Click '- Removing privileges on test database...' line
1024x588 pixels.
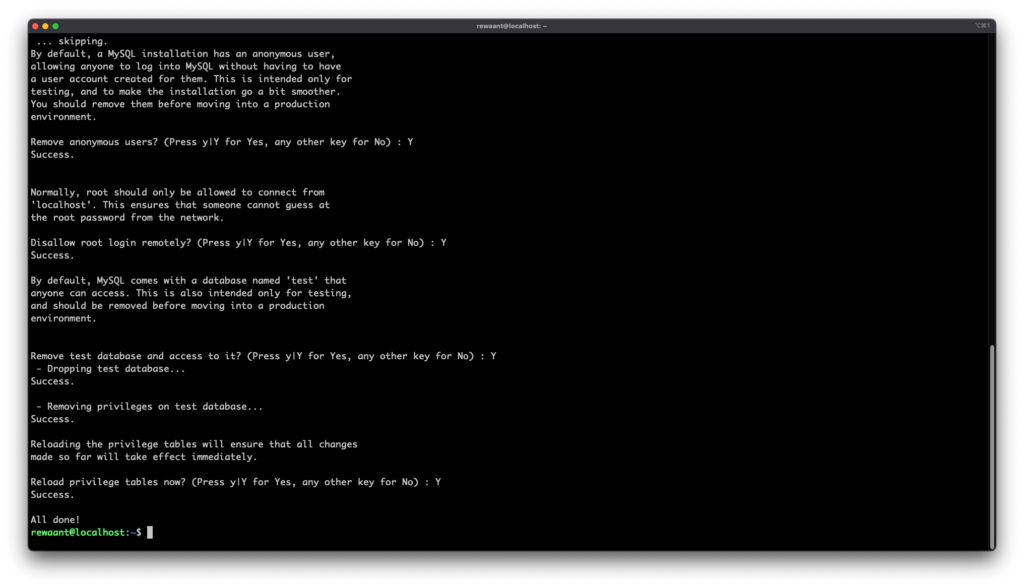click(x=150, y=406)
